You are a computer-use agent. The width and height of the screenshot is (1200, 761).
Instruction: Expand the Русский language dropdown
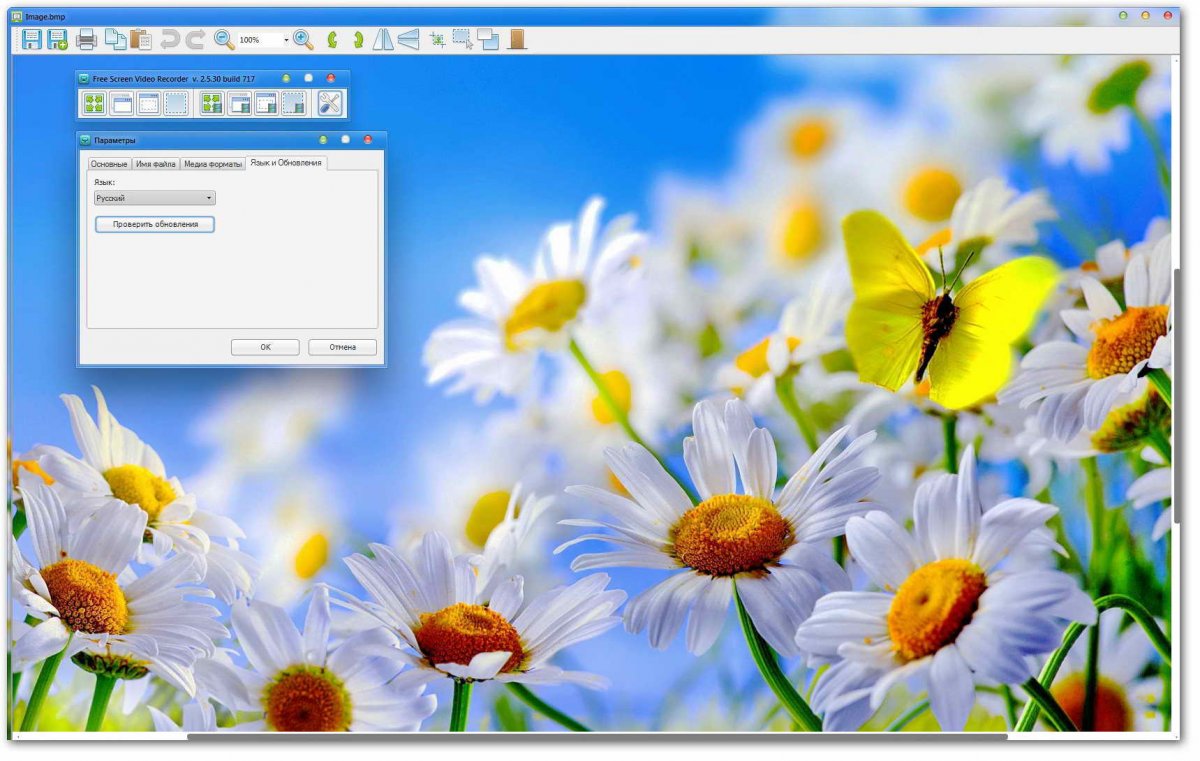tap(155, 198)
